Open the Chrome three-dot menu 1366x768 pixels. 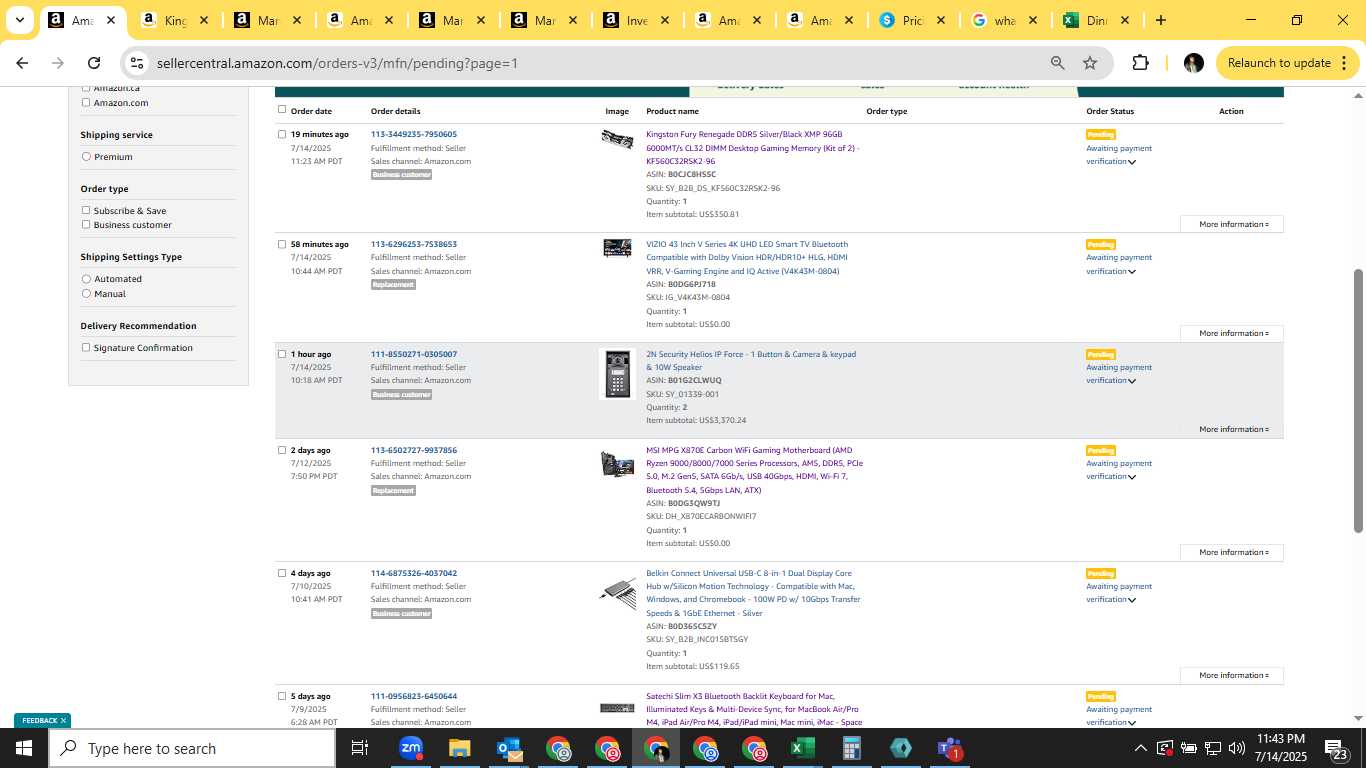(1342, 63)
